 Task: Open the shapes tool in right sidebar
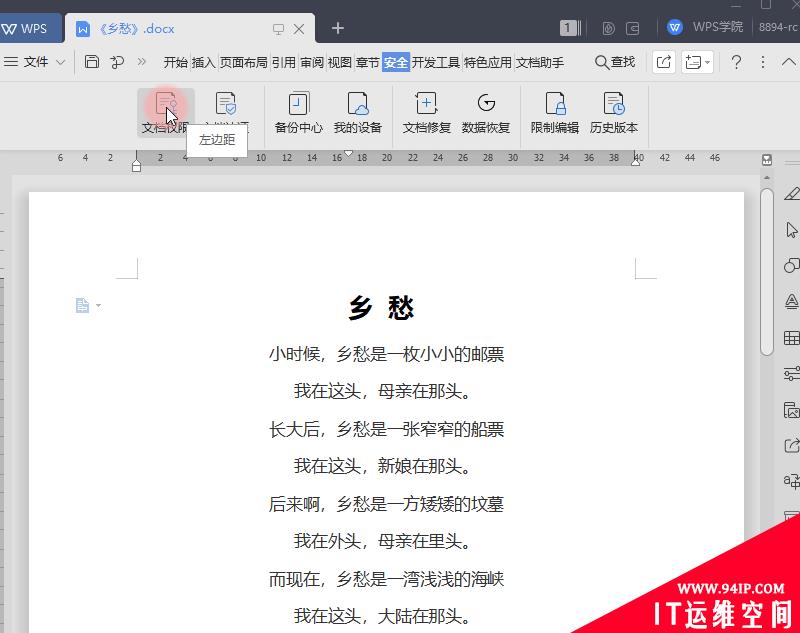(791, 266)
